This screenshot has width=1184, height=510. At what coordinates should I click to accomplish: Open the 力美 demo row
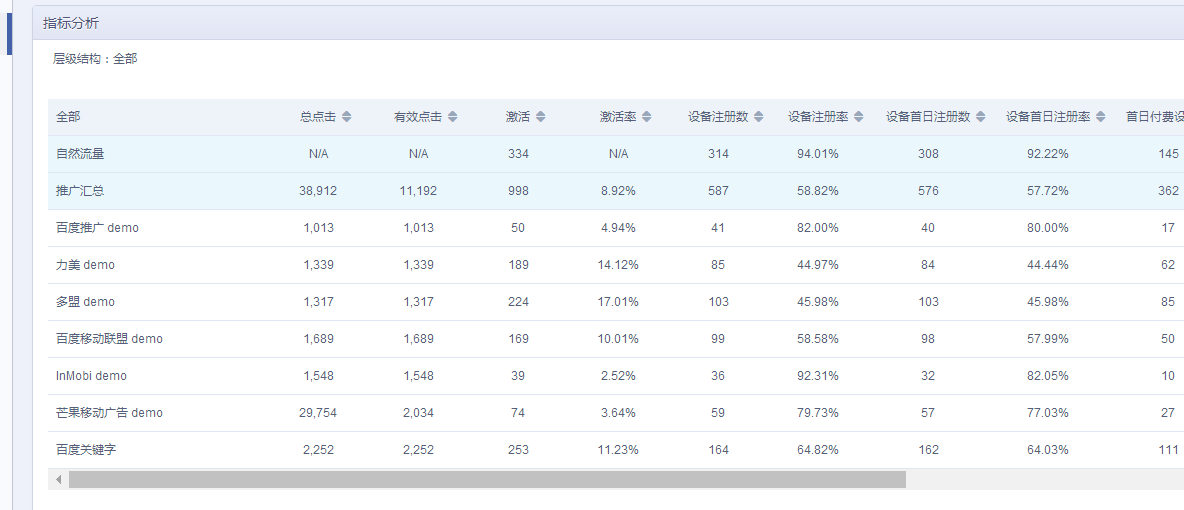pyautogui.click(x=85, y=265)
